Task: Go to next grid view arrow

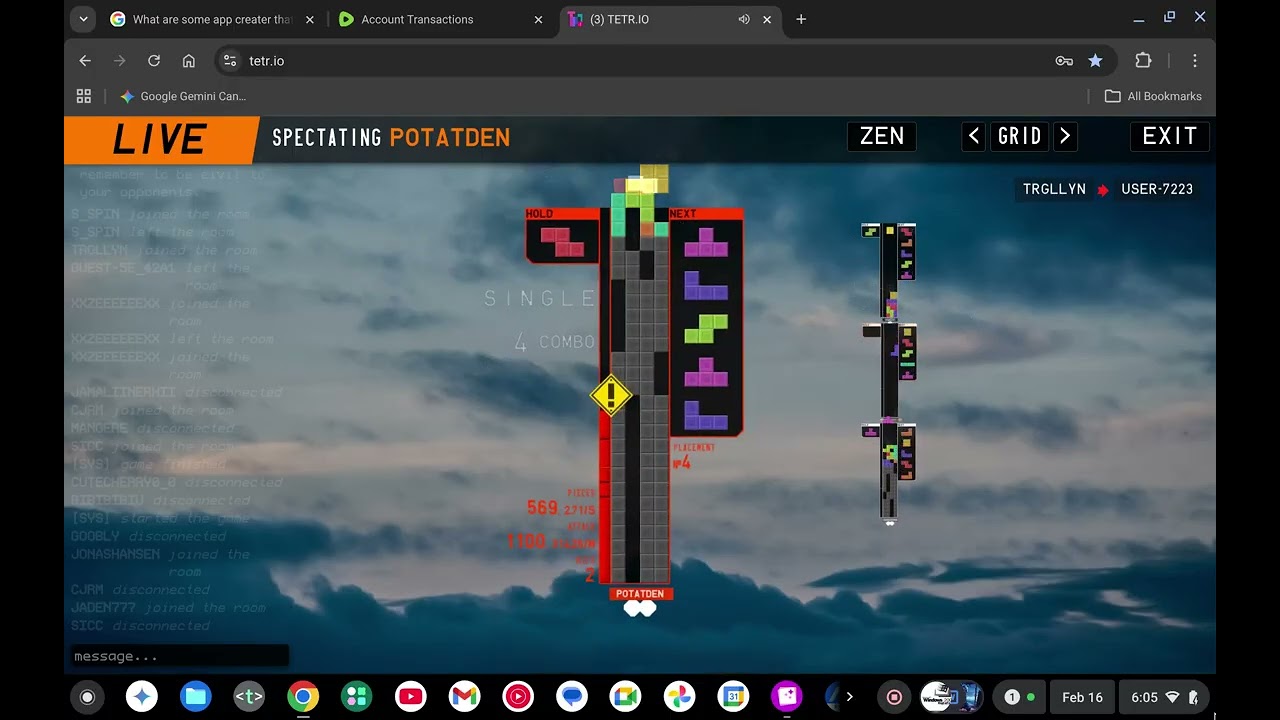Action: pos(1066,136)
